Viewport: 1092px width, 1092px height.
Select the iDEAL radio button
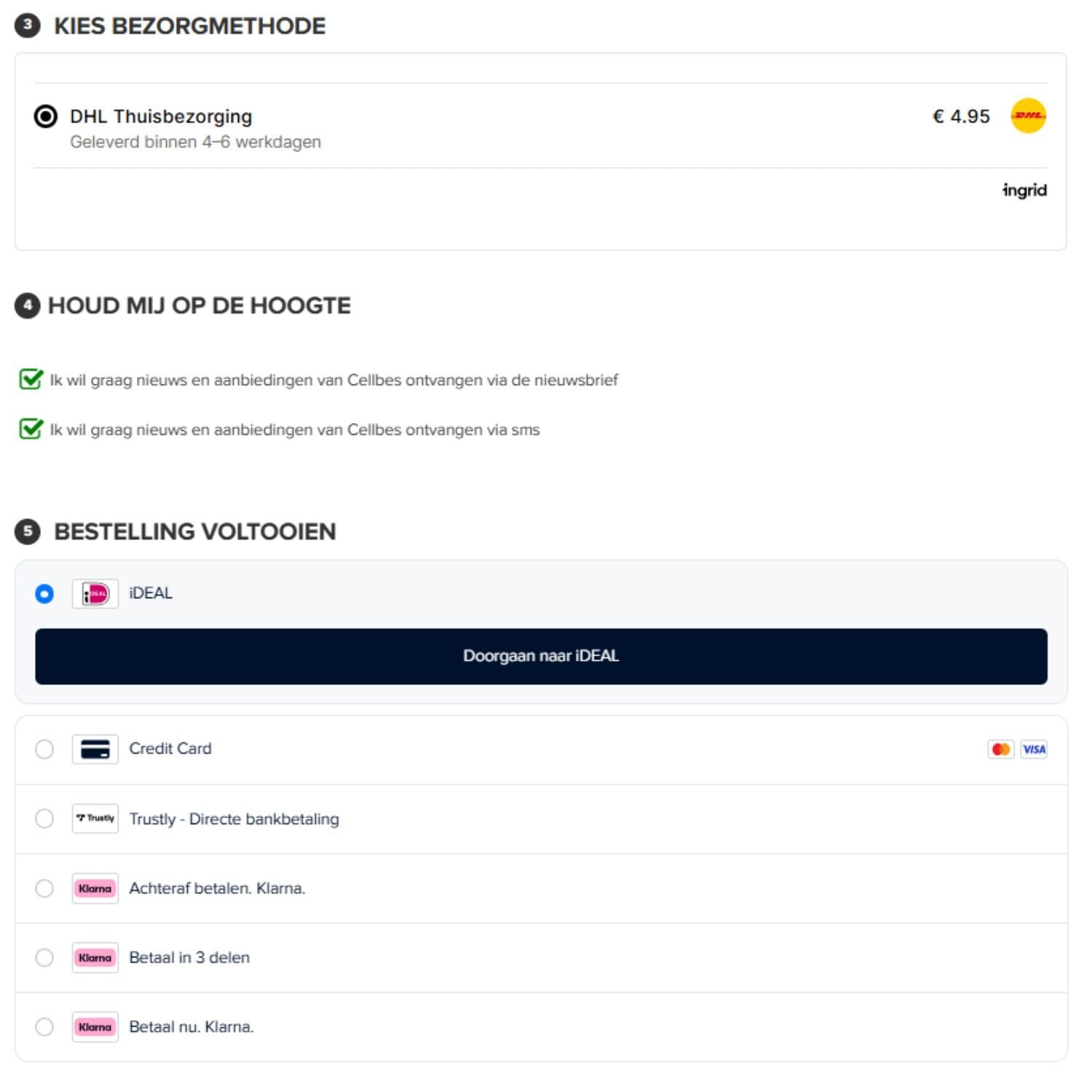coord(44,594)
